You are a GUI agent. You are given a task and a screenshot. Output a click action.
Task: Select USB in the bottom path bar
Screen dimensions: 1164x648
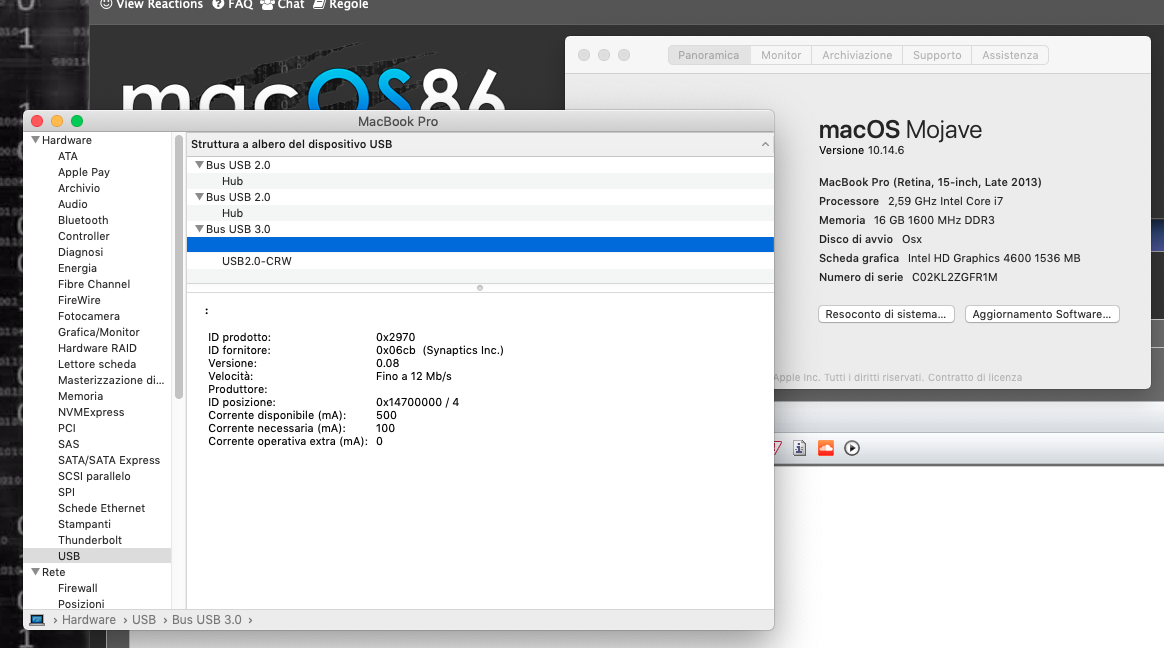[144, 620]
